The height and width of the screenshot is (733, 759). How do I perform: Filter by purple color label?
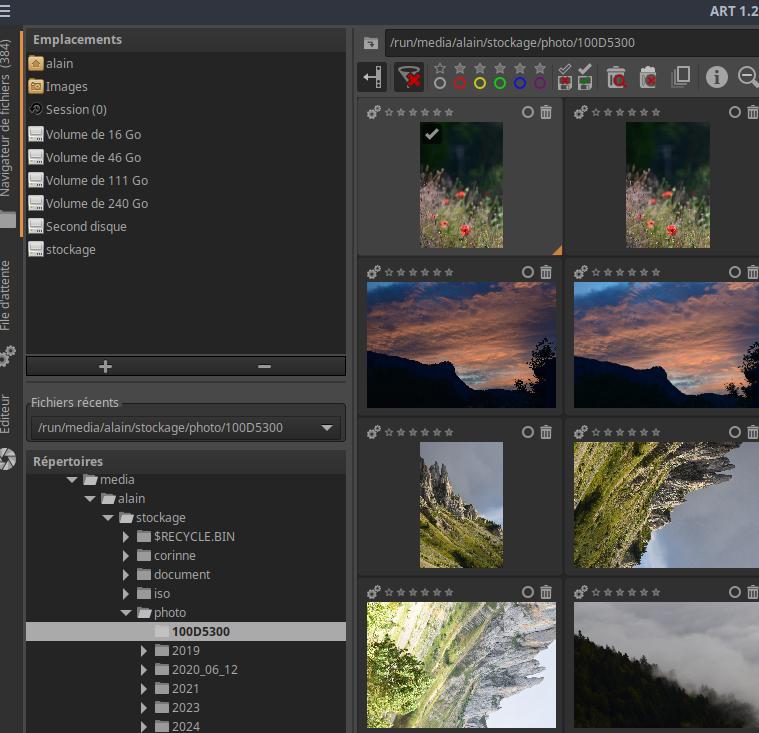click(x=540, y=84)
